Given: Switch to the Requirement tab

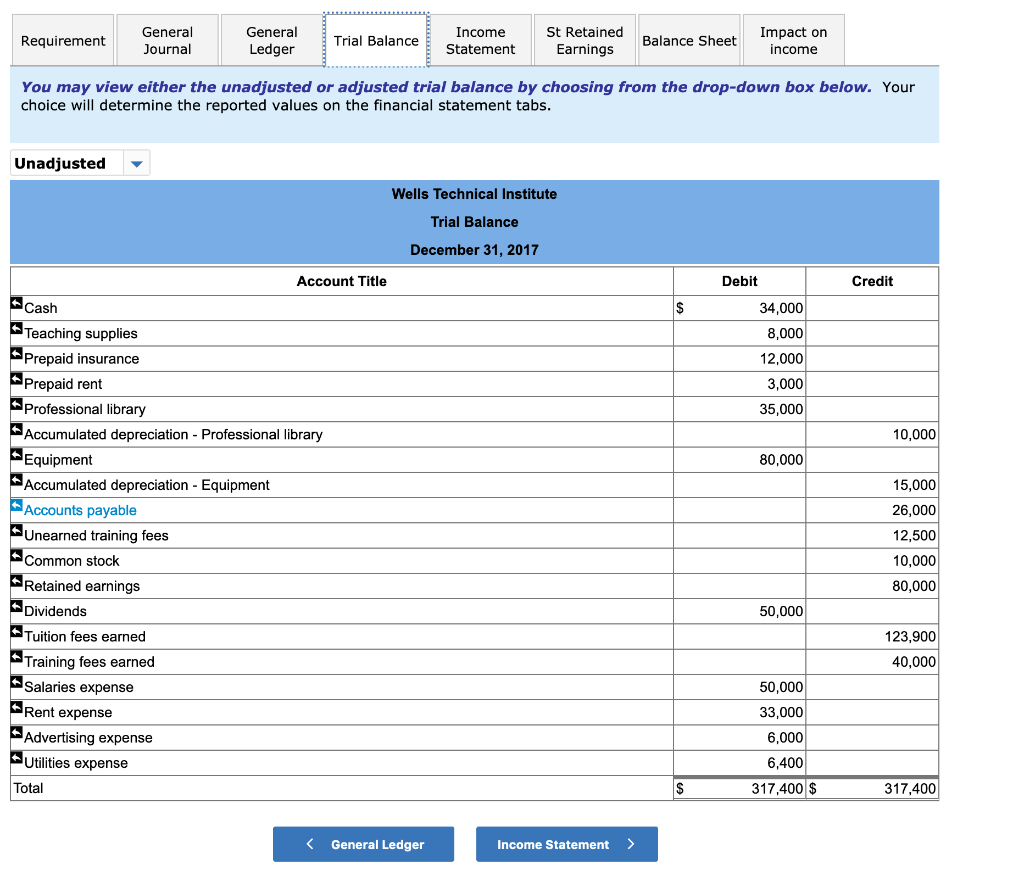Looking at the screenshot, I should point(63,40).
